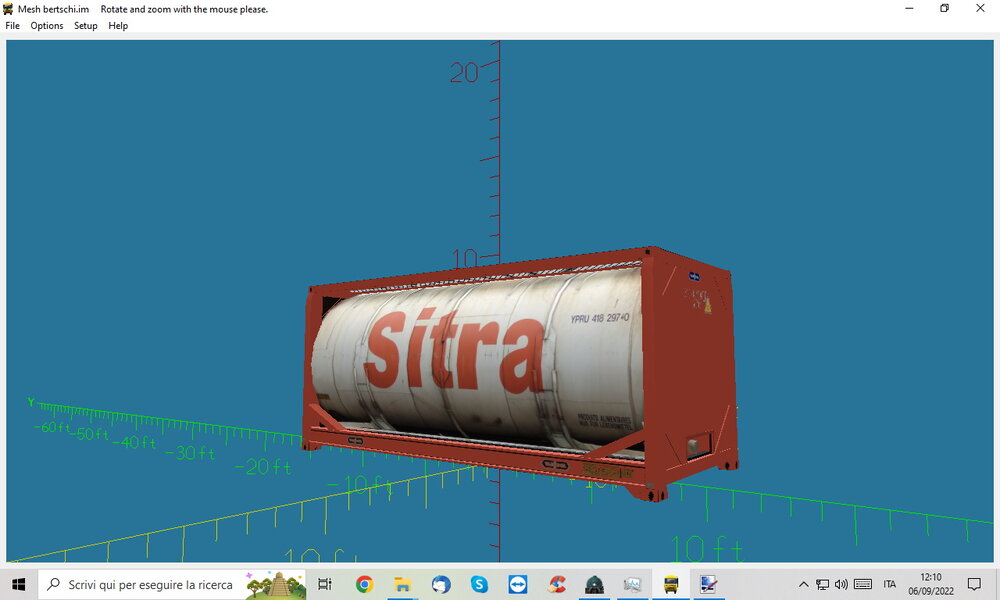The height and width of the screenshot is (600, 1000).
Task: Open the monitor-with-pen app on taskbar
Action: click(709, 584)
